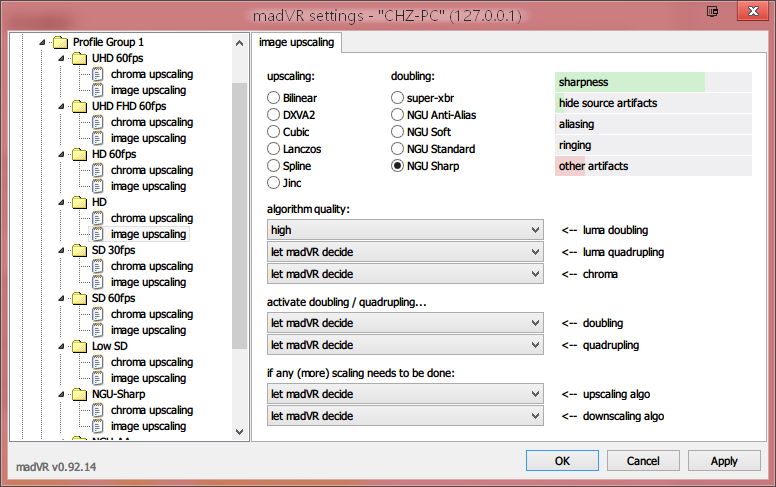Click page icon of image upscaling under UHD 60fps
This screenshot has height=487, width=776.
point(98,90)
